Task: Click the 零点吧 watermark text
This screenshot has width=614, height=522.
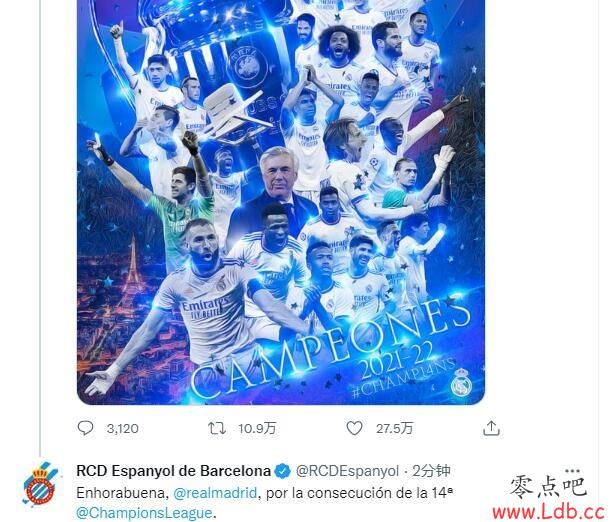Action: point(548,487)
